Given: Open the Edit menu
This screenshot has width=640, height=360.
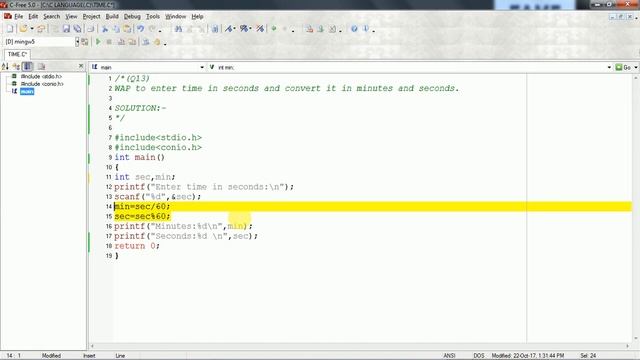Looking at the screenshot, I should (33, 16).
